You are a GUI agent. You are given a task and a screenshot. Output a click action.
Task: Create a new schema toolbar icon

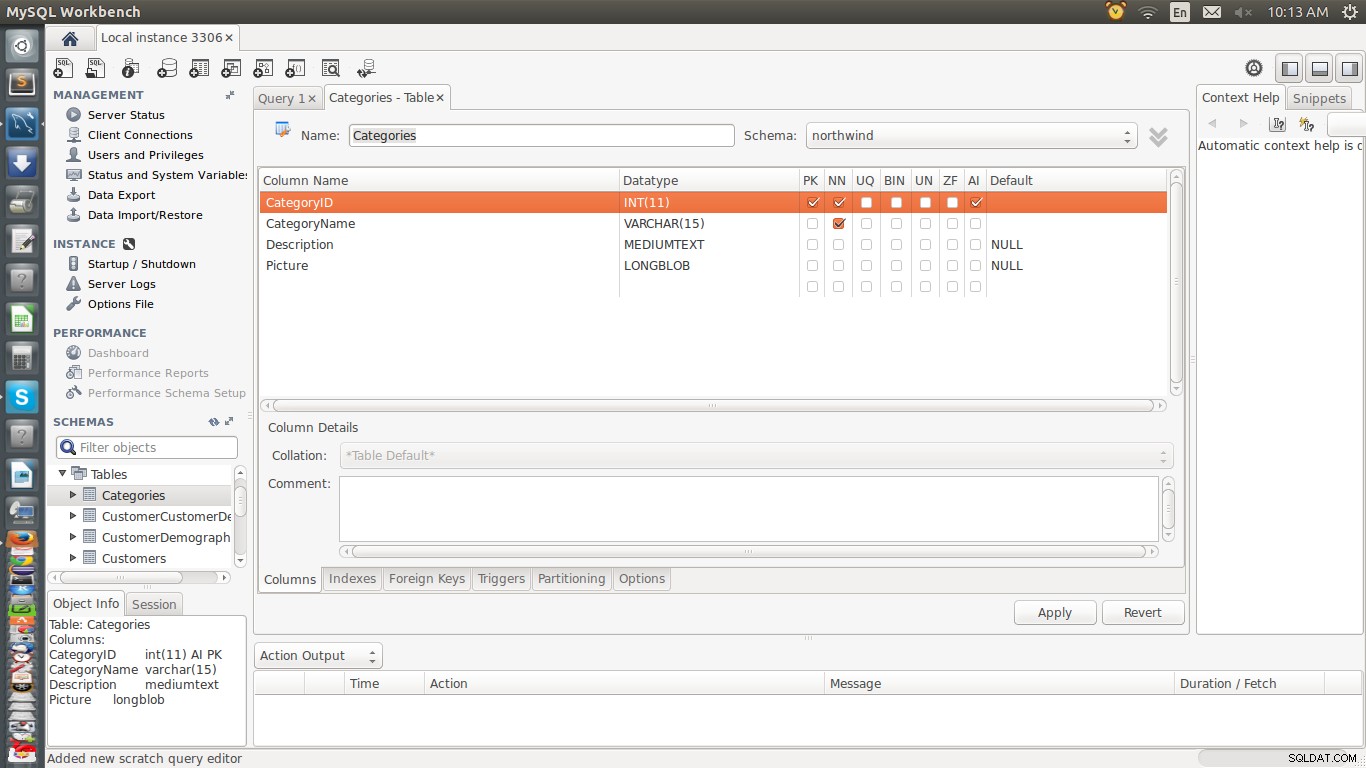point(167,68)
